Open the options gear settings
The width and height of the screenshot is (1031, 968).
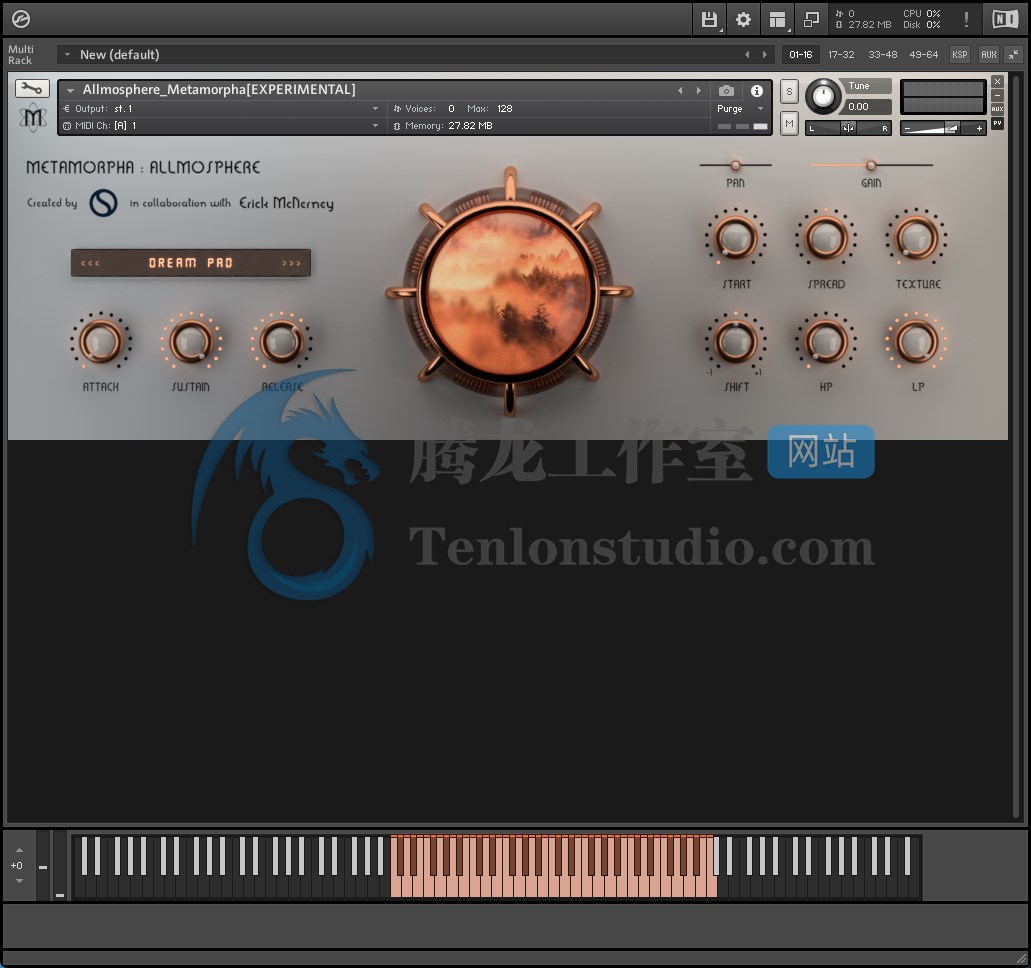coord(743,19)
